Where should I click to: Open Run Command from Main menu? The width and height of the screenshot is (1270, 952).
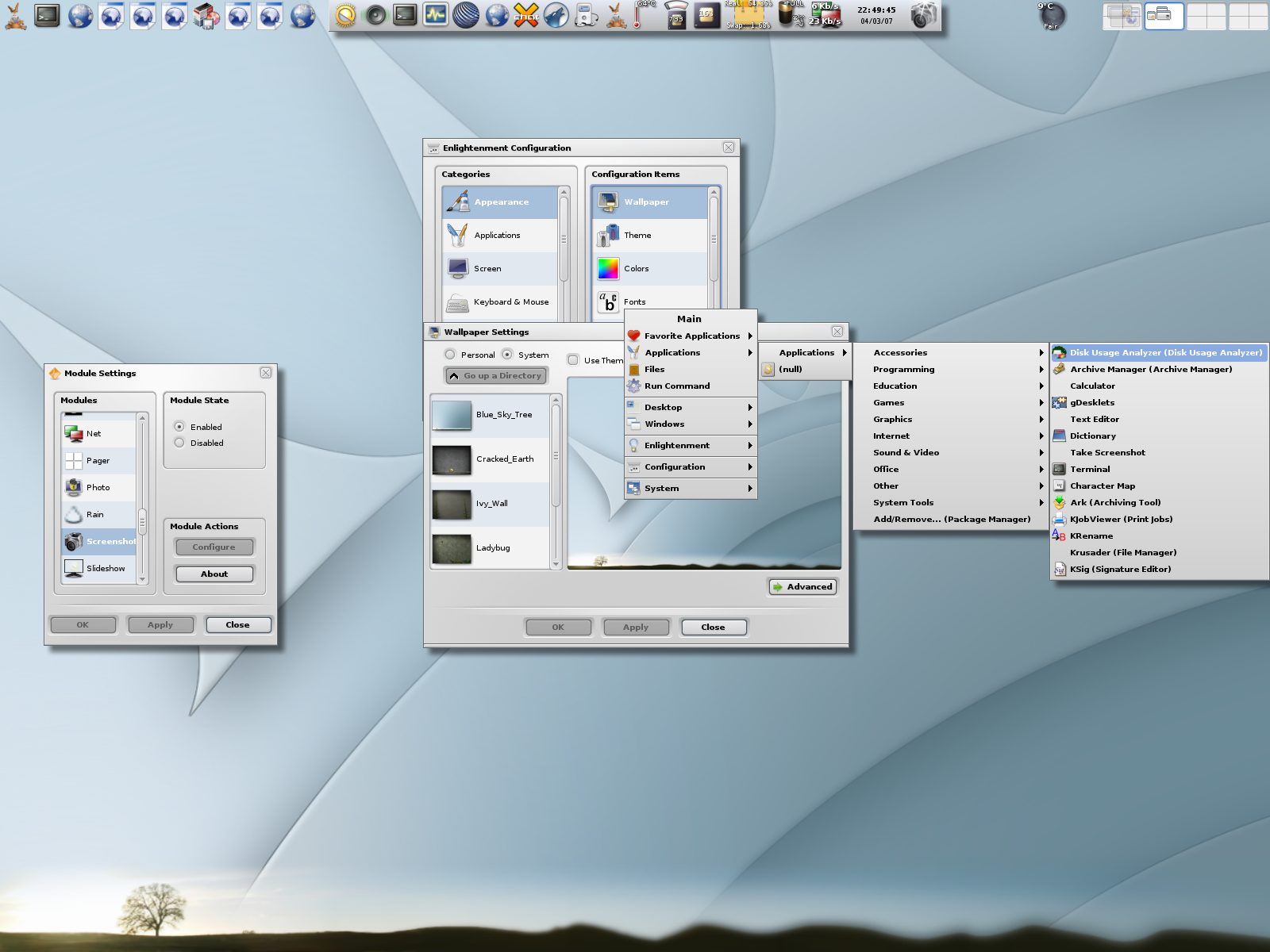(x=677, y=386)
